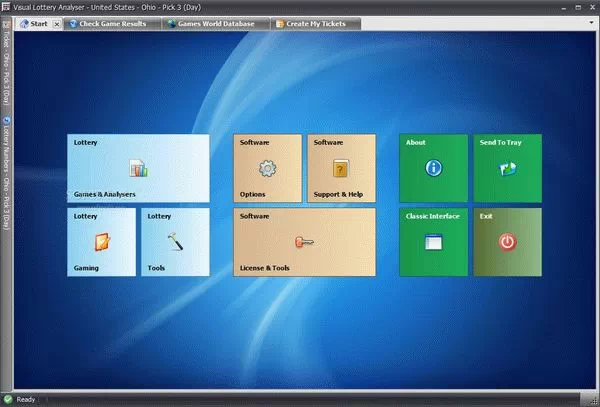Click the About info tile
This screenshot has height=407, width=600.
point(433,168)
